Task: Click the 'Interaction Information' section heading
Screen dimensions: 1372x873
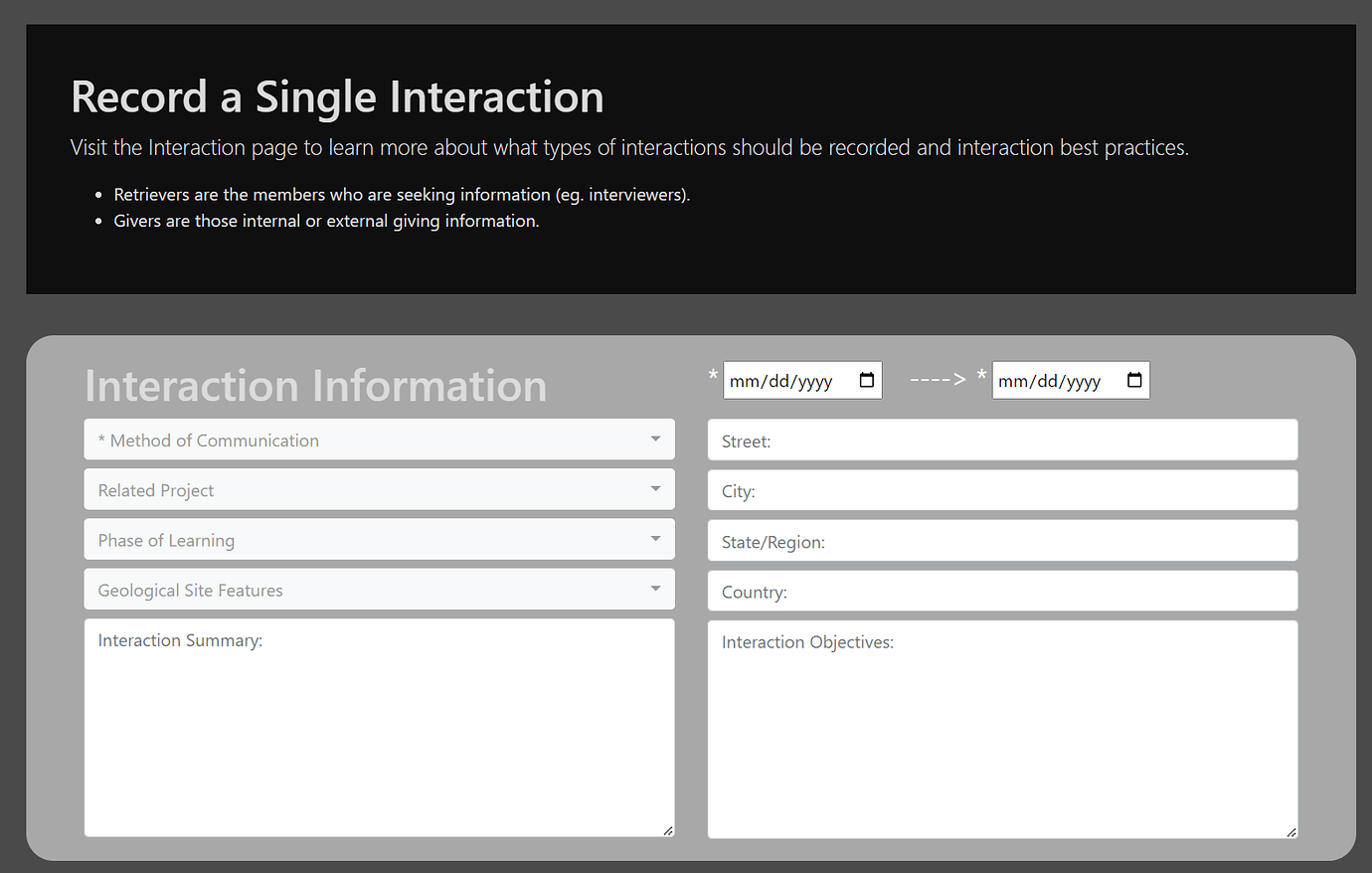Action: click(x=316, y=386)
